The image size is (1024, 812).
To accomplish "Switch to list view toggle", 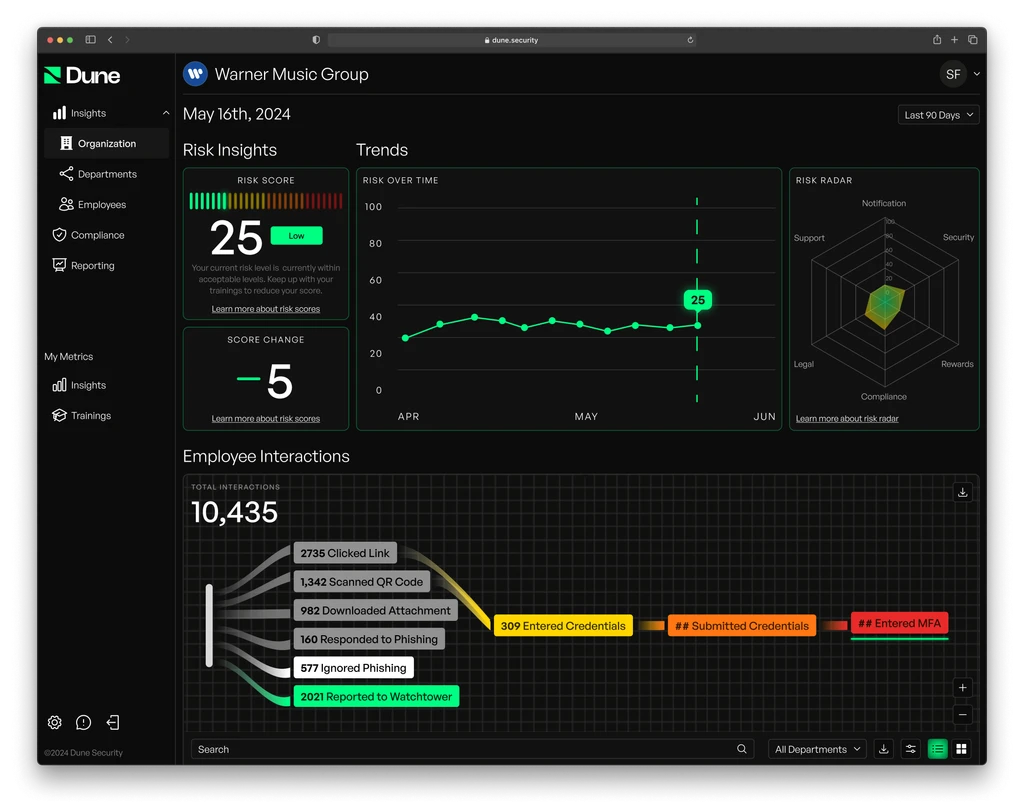I will (x=937, y=749).
